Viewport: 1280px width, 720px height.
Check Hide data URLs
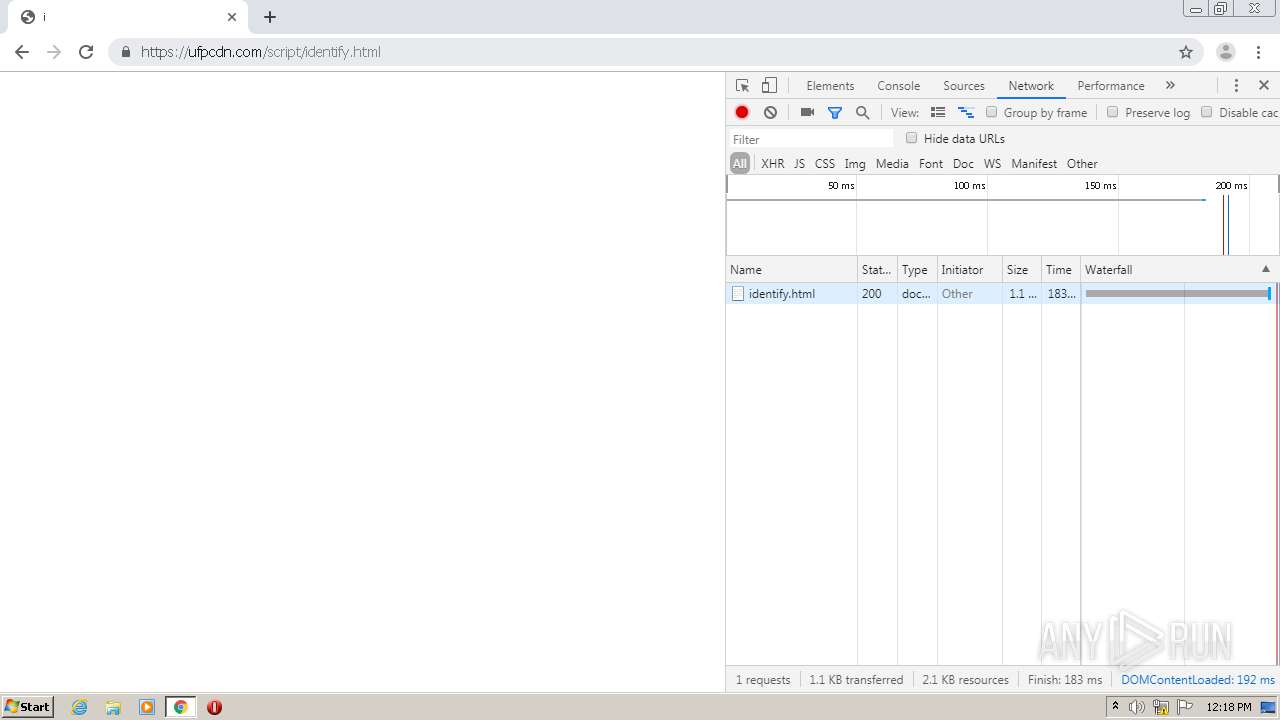[x=911, y=138]
